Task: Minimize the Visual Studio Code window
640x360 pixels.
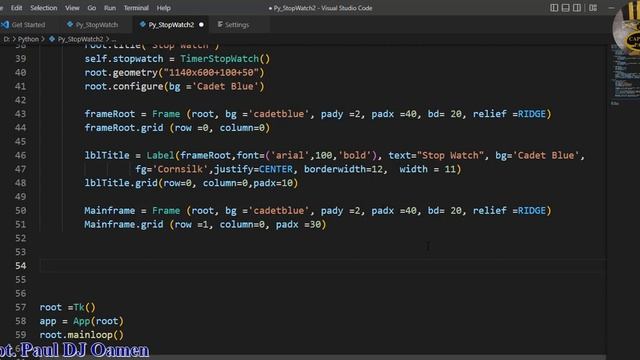Action: [611, 8]
